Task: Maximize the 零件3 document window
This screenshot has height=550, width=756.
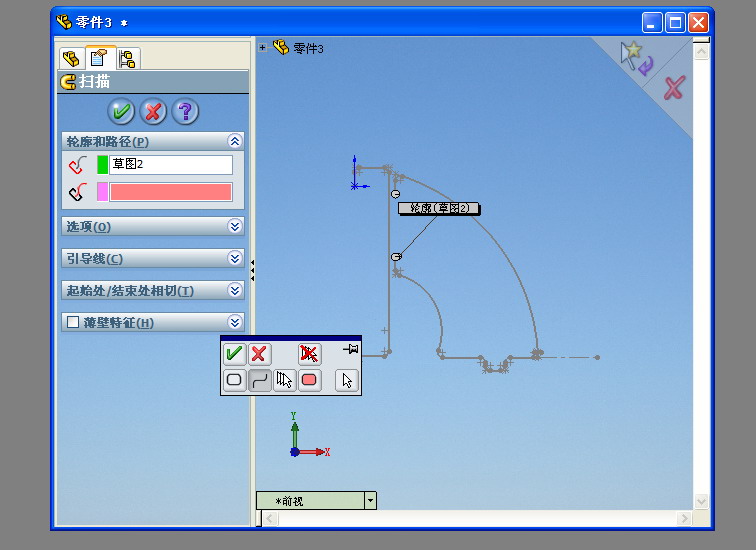Action: point(675,23)
